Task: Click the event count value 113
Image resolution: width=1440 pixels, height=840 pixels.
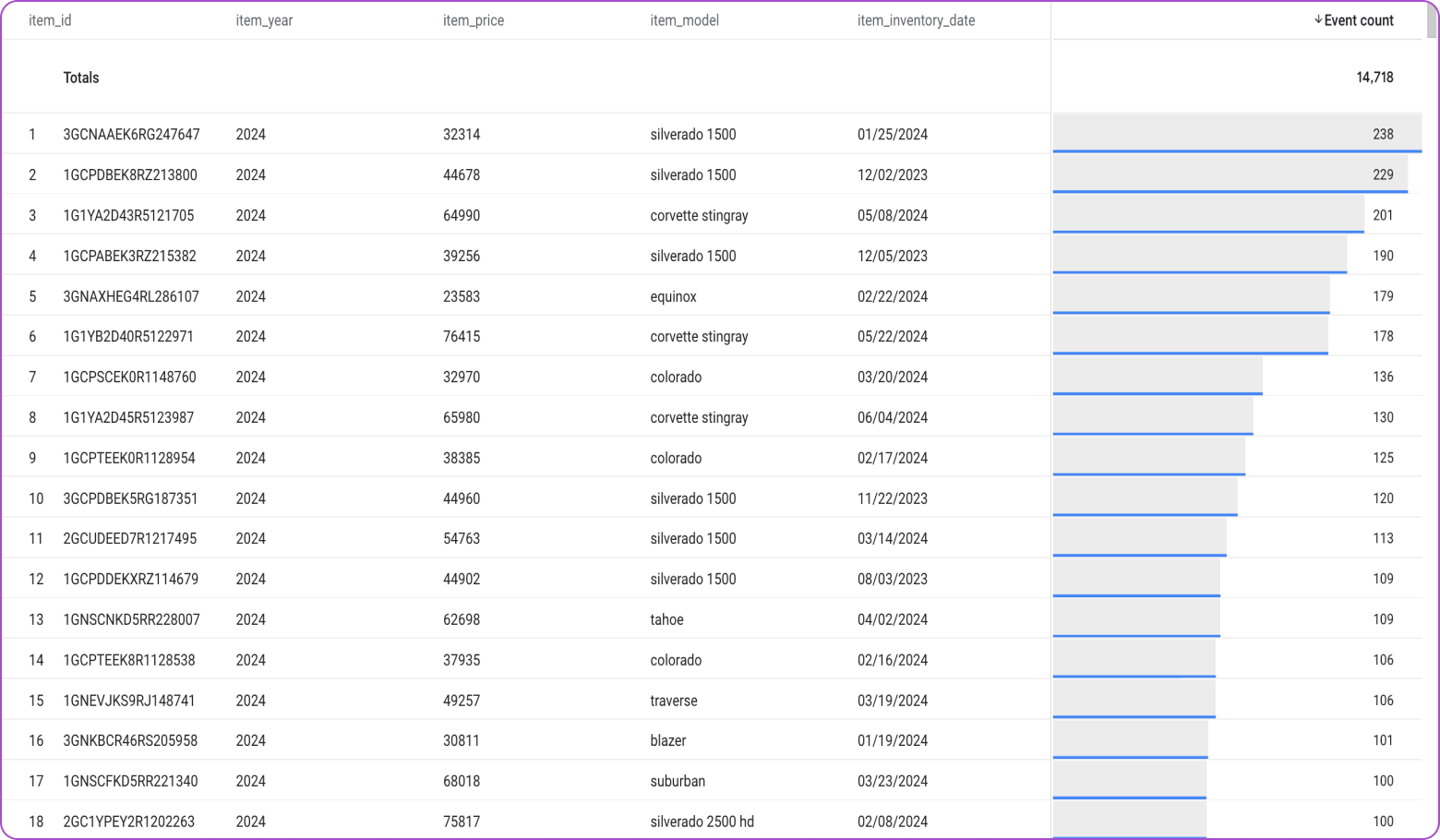Action: point(1383,539)
